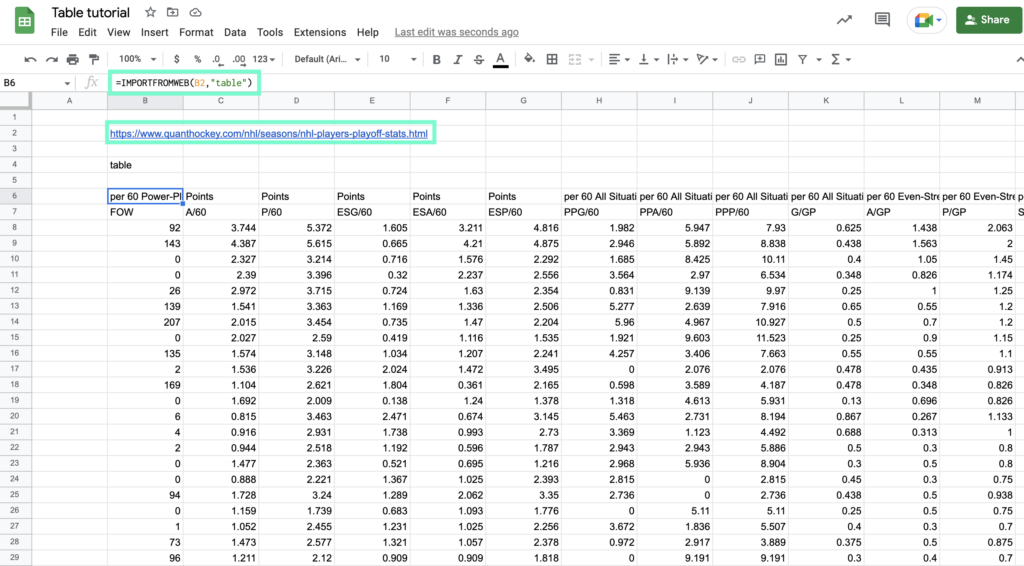Open the Extensions menu
This screenshot has height=566, width=1024.
pyautogui.click(x=320, y=32)
